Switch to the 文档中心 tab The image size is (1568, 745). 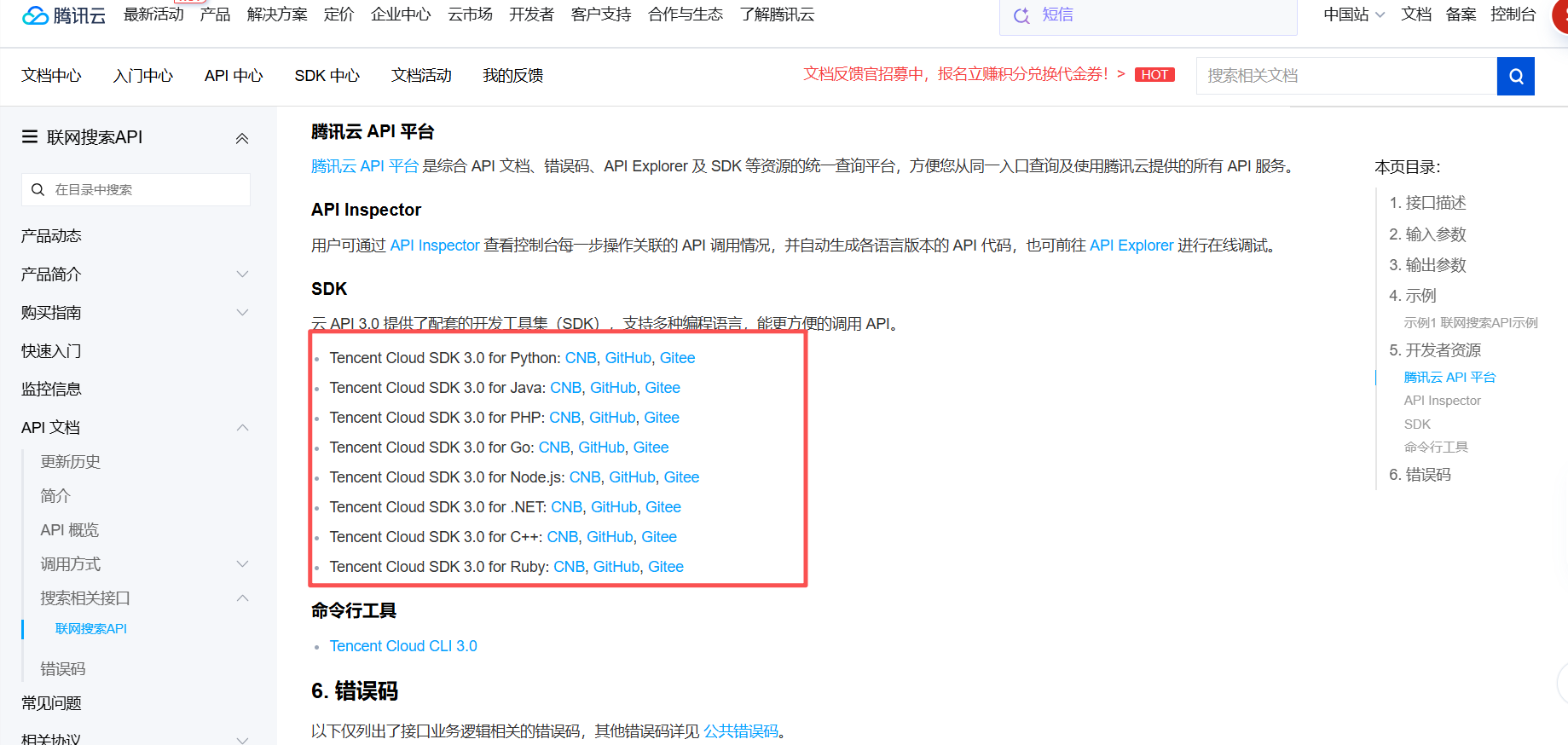(51, 76)
